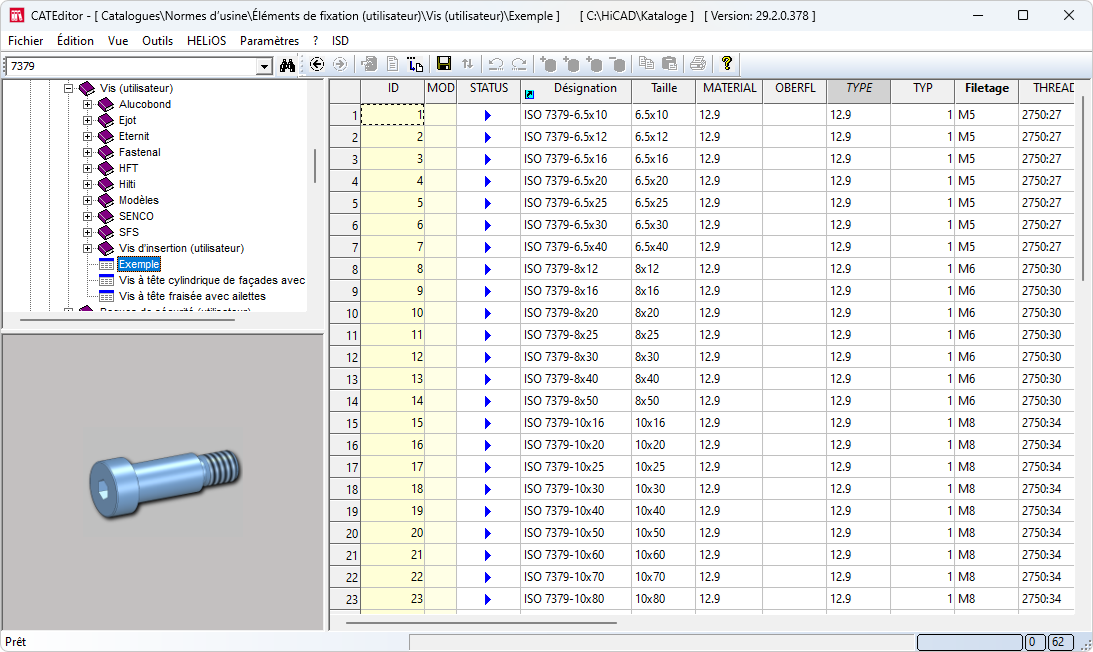Image resolution: width=1093 pixels, height=652 pixels.
Task: Click the purple book icon beside Hilti
Action: (x=107, y=185)
